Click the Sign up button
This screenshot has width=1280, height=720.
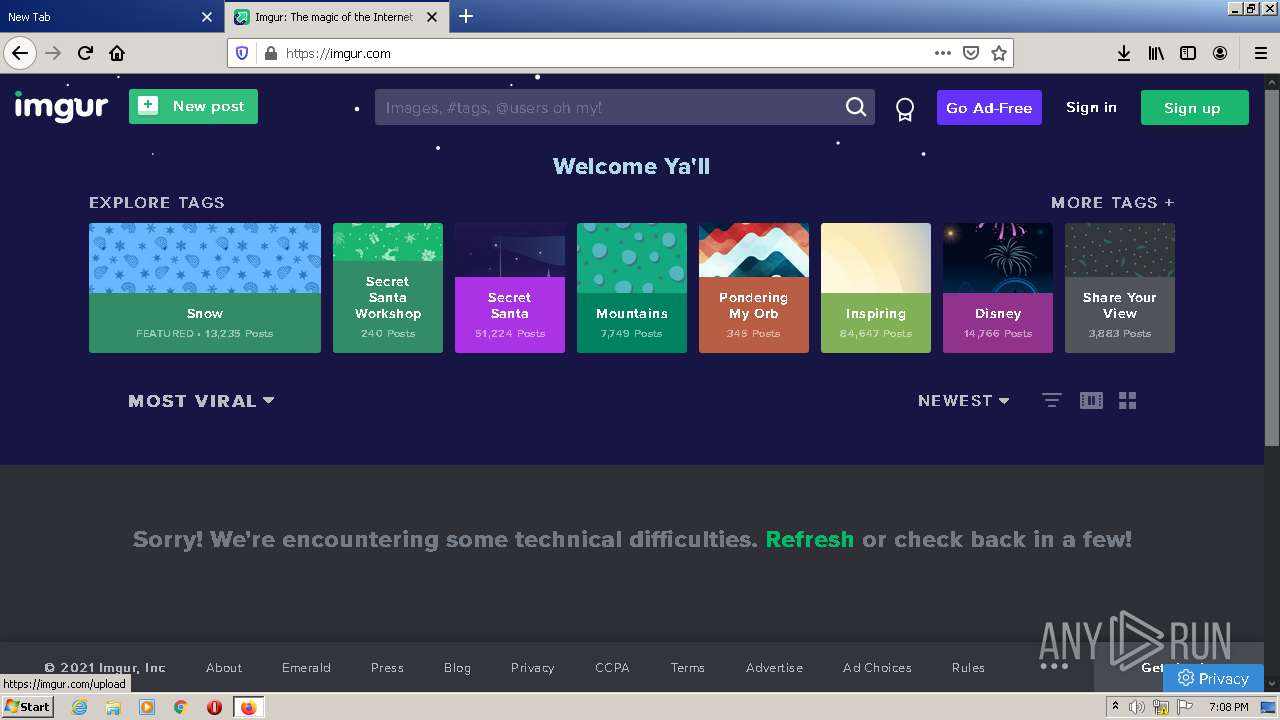1194,108
